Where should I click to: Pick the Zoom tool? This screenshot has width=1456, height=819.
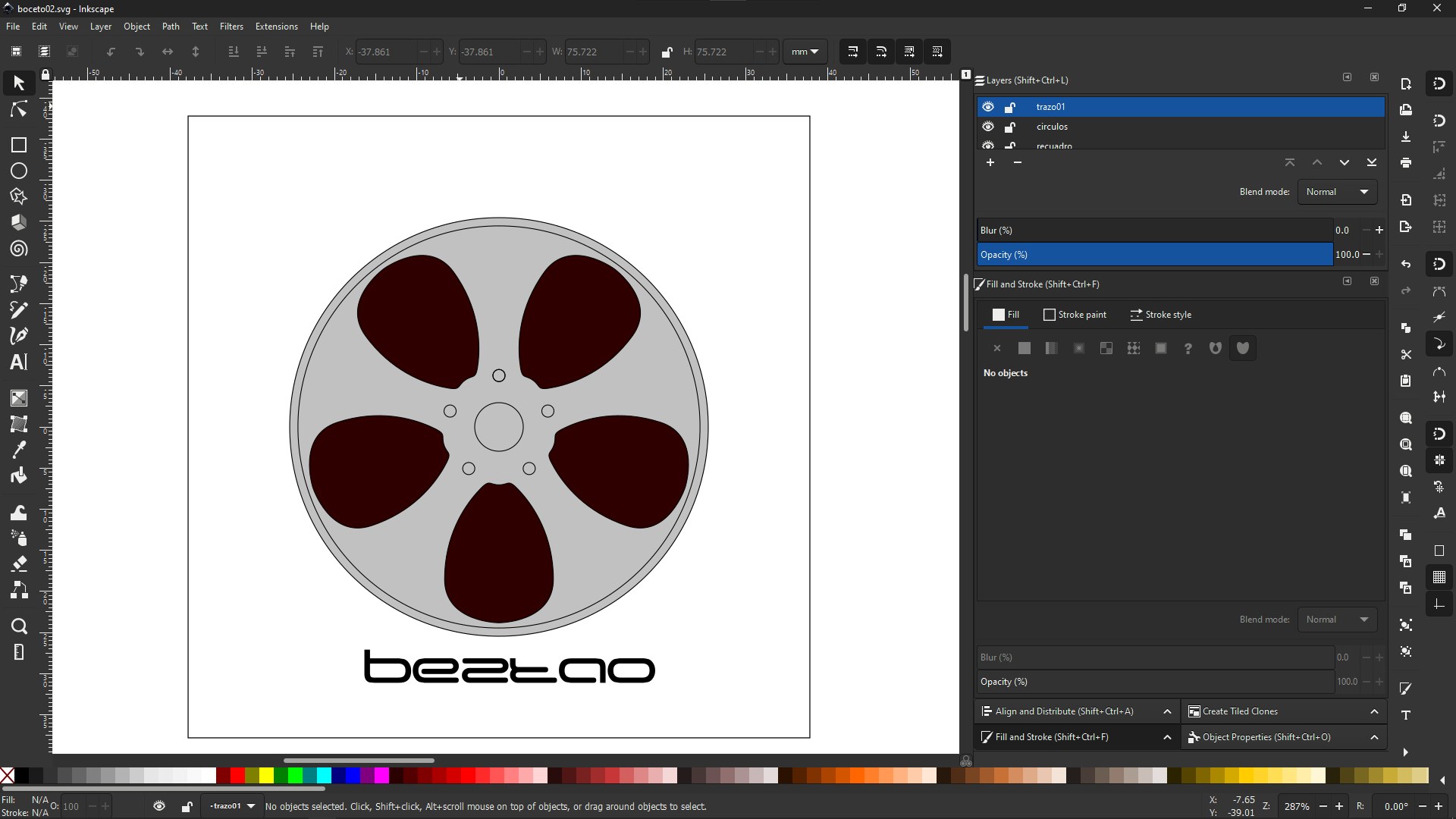tap(19, 626)
